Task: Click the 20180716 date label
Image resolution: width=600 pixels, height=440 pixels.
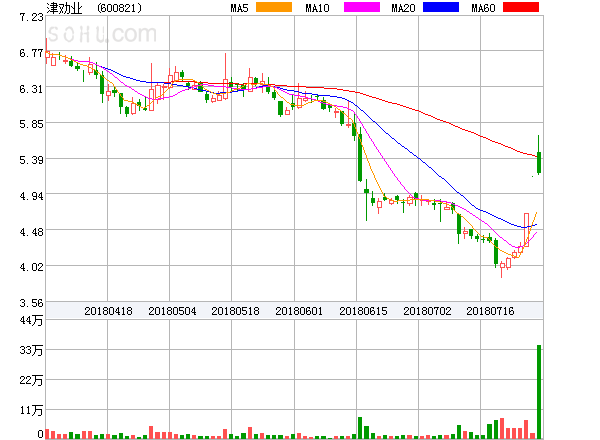Action: pyautogui.click(x=490, y=311)
